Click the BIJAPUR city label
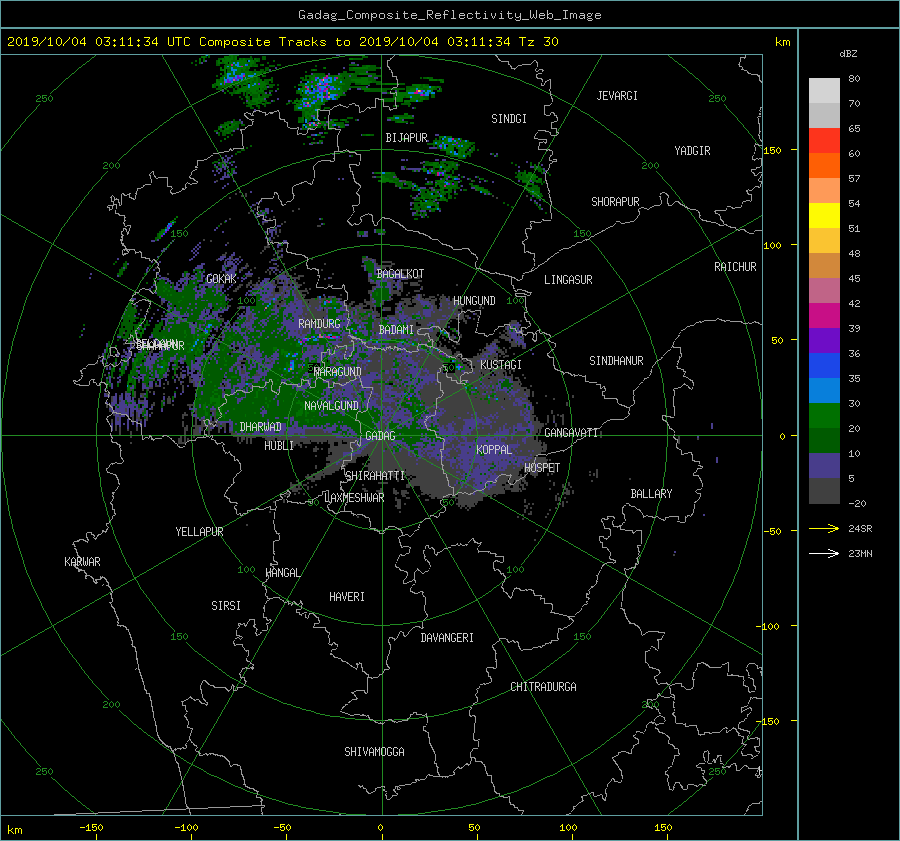The image size is (900, 841). pyautogui.click(x=406, y=138)
